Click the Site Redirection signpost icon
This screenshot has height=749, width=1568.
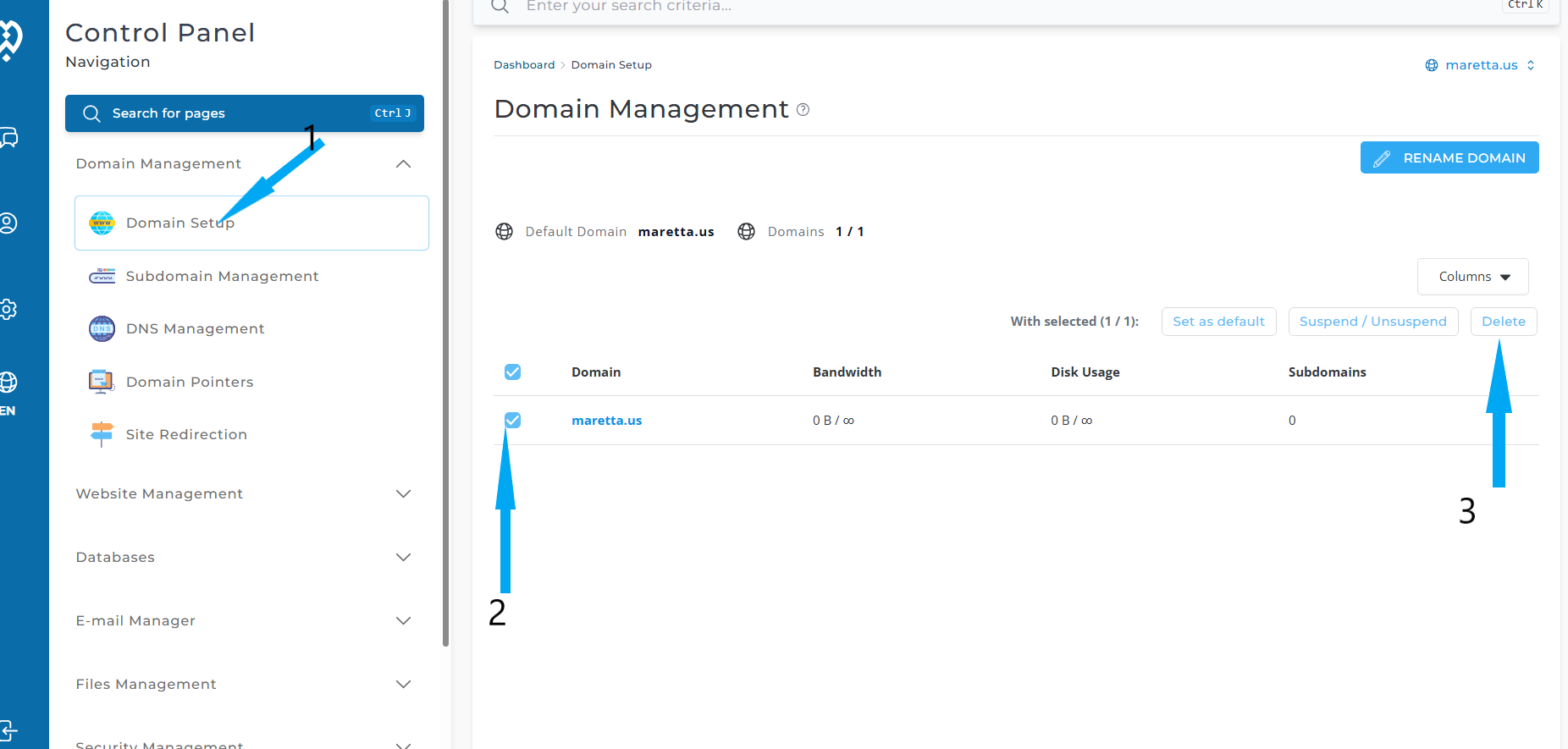(102, 434)
